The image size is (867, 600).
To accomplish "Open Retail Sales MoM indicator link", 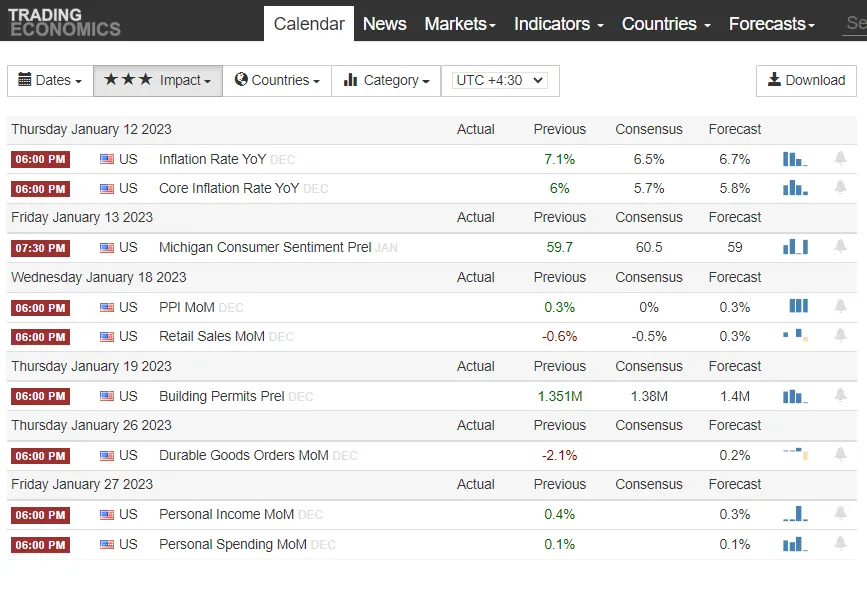I will pos(212,336).
